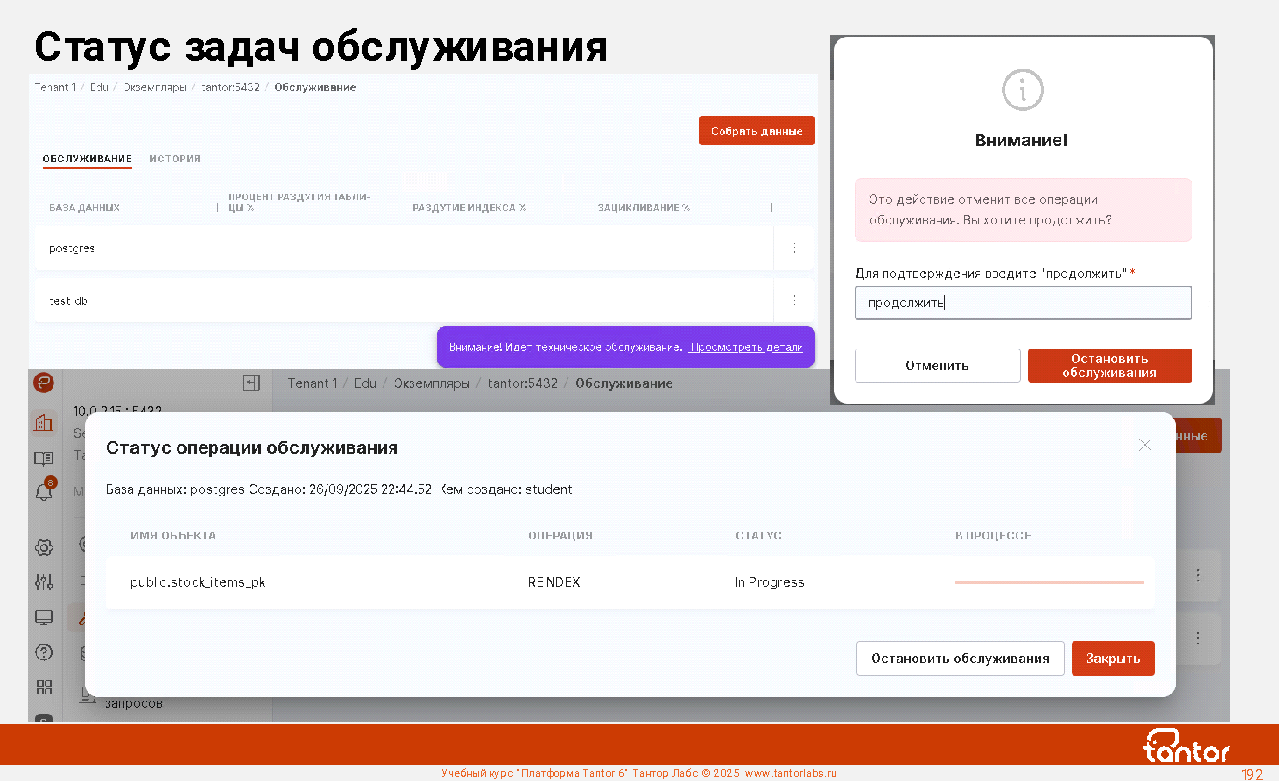Switch to the ИСТОРИЯ tab
The width and height of the screenshot is (1279, 781).
click(x=175, y=158)
